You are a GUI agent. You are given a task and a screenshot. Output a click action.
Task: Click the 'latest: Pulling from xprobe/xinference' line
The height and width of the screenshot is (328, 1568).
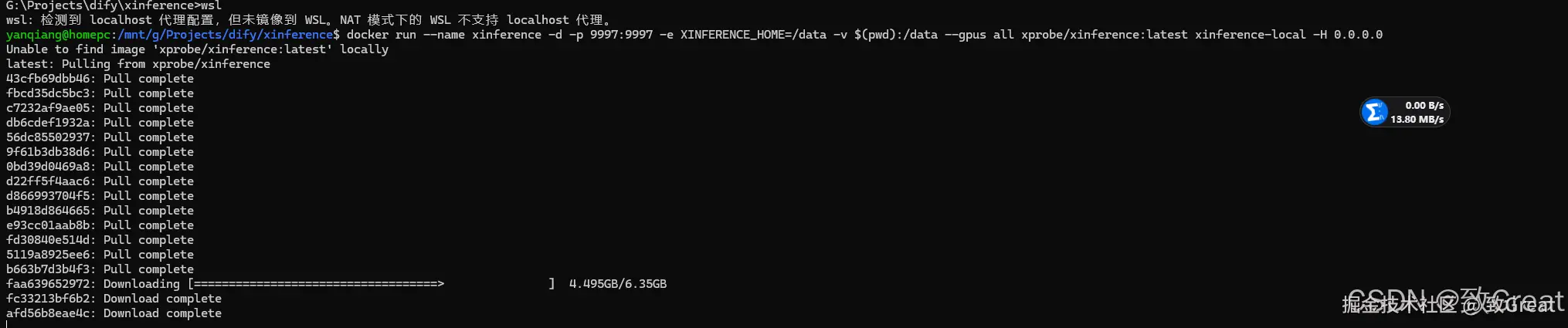[138, 64]
